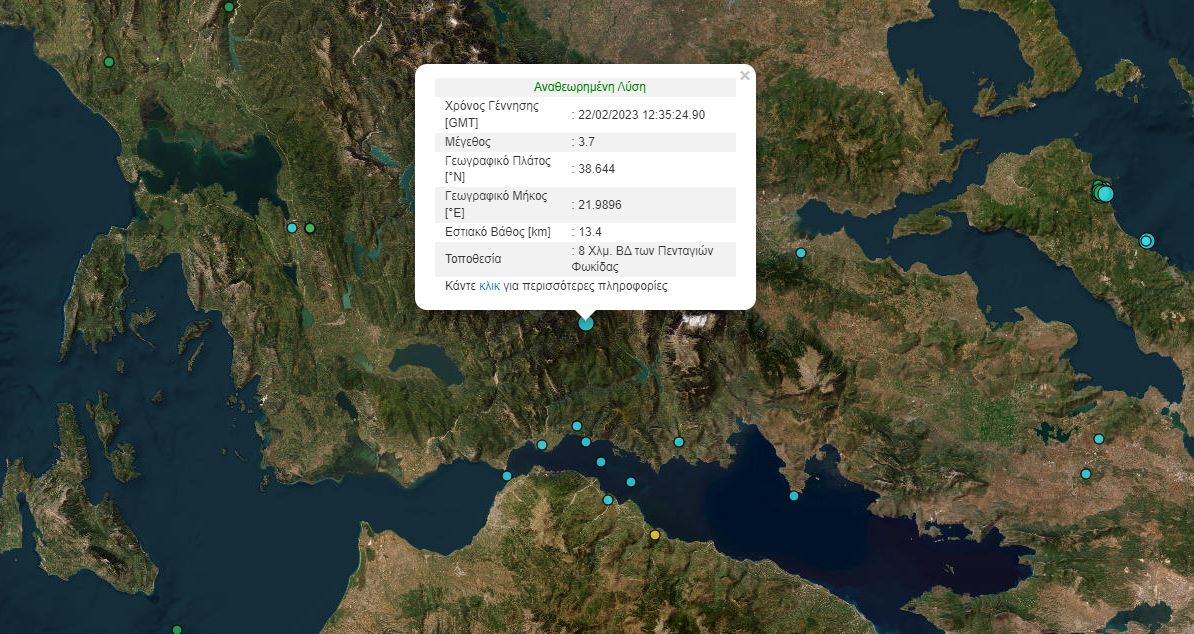Image resolution: width=1194 pixels, height=634 pixels.
Task: Click the magnitude value 3.7
Action: point(589,142)
